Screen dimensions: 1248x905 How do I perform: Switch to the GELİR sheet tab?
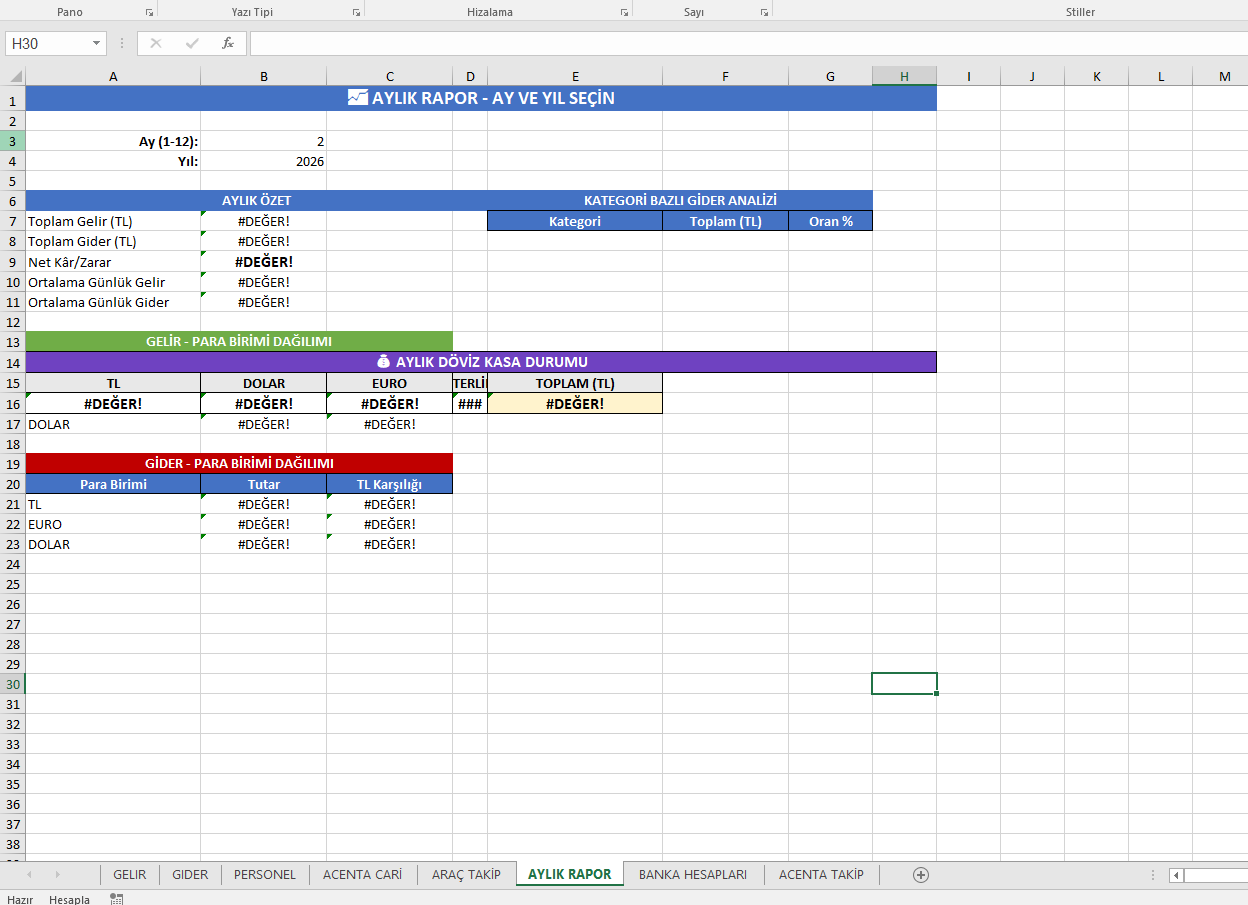click(130, 874)
